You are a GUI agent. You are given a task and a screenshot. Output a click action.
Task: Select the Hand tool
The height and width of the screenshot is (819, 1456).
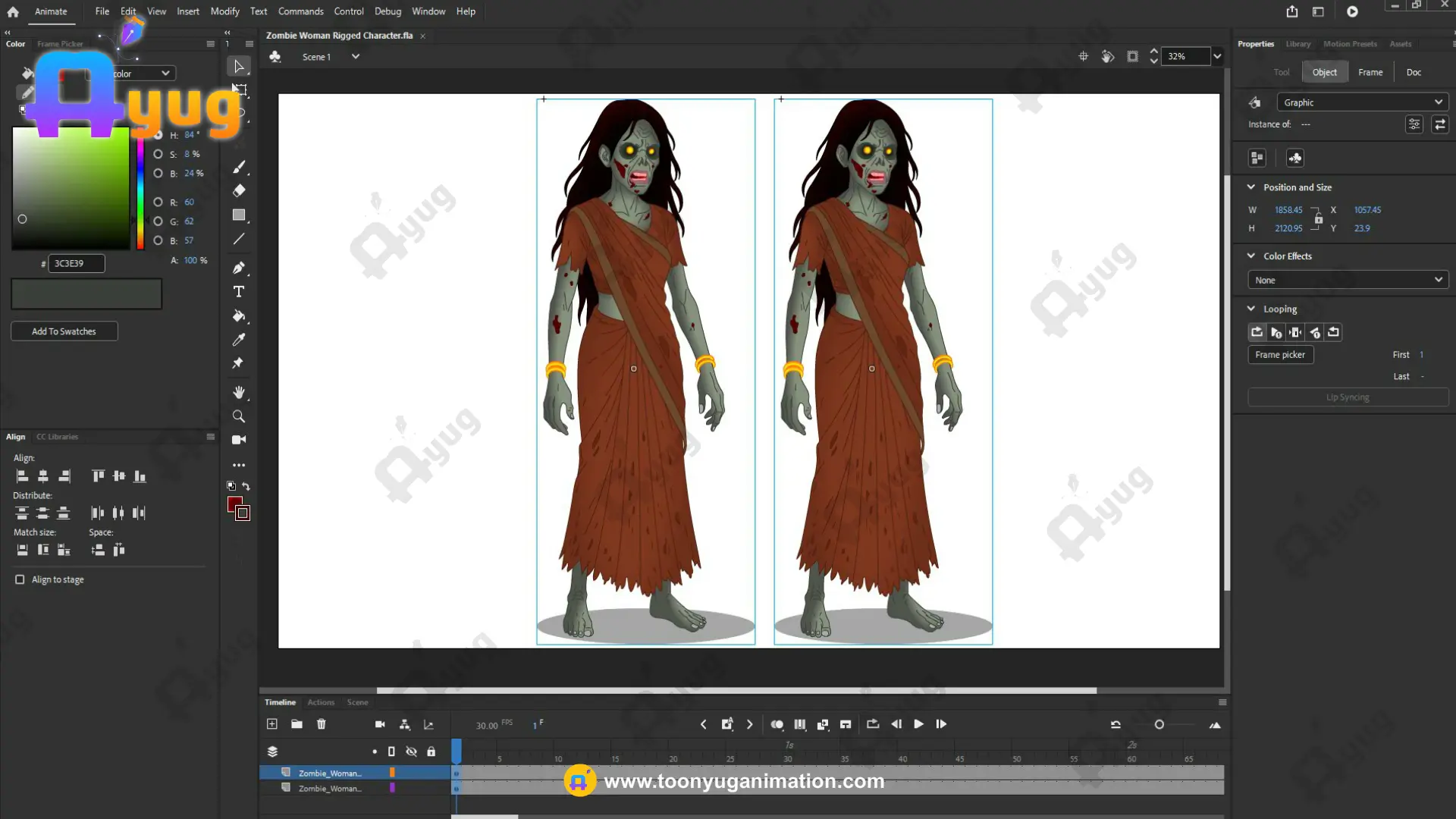click(239, 392)
